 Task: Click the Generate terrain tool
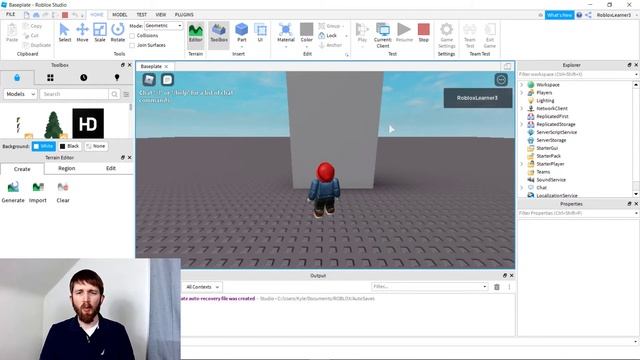(x=13, y=192)
